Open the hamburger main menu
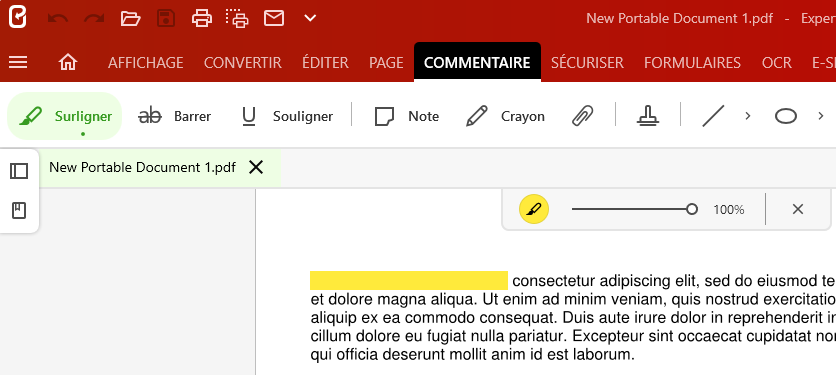836x375 pixels. pyautogui.click(x=18, y=62)
